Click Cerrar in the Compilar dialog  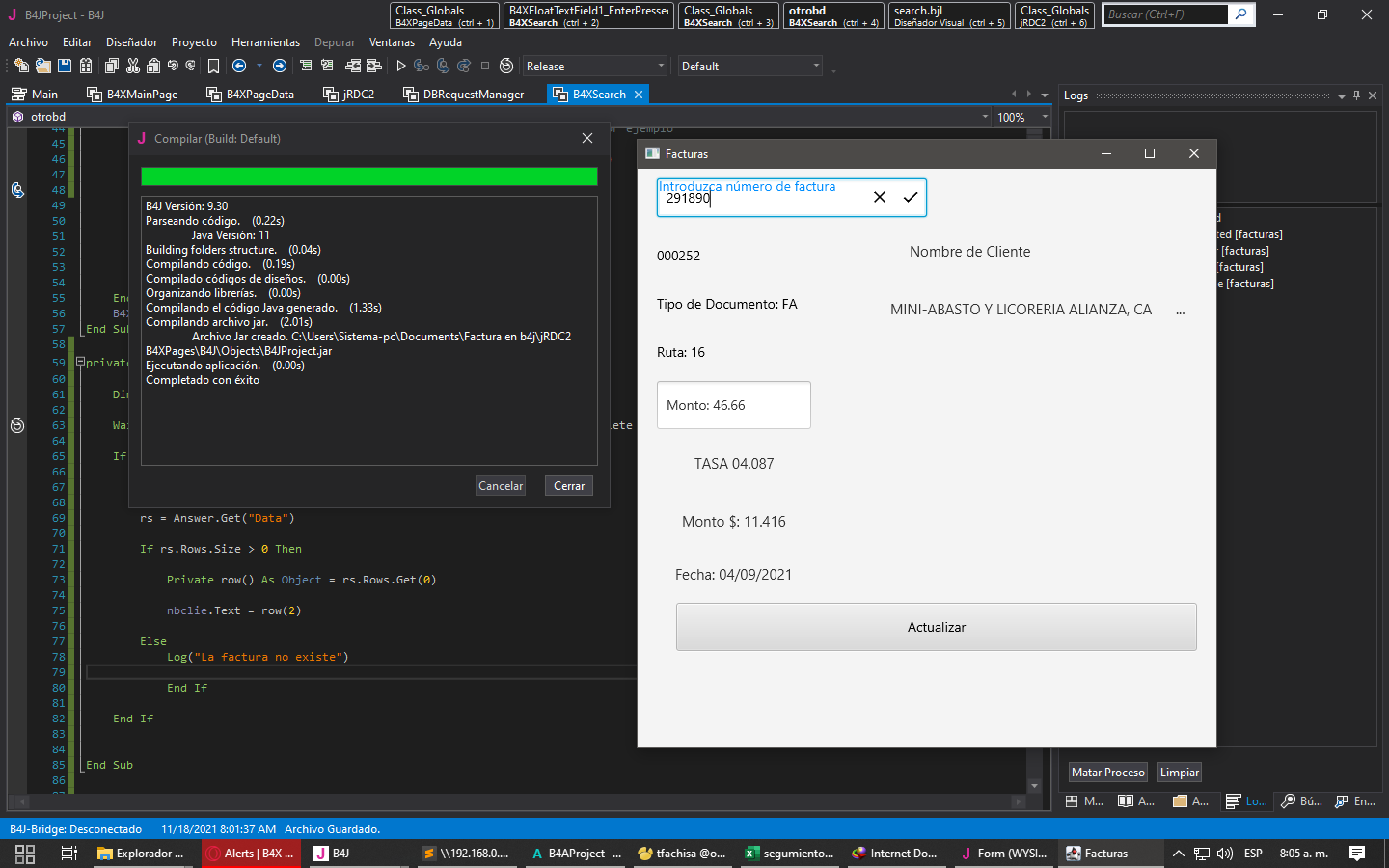point(569,486)
